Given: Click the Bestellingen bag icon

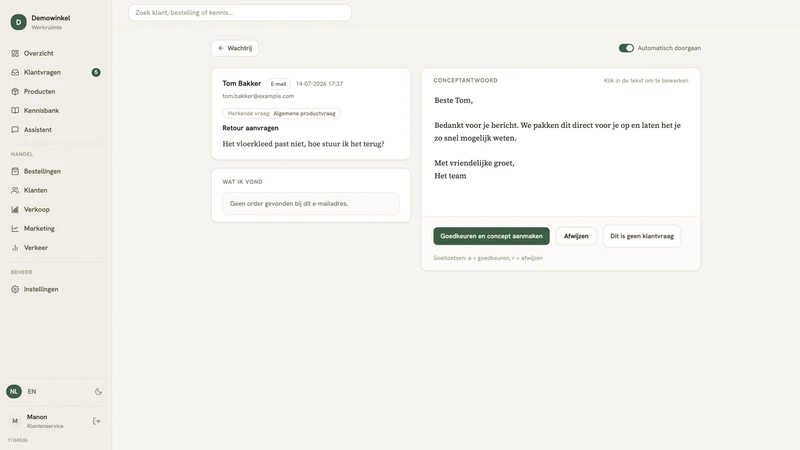Looking at the screenshot, I should click(15, 171).
